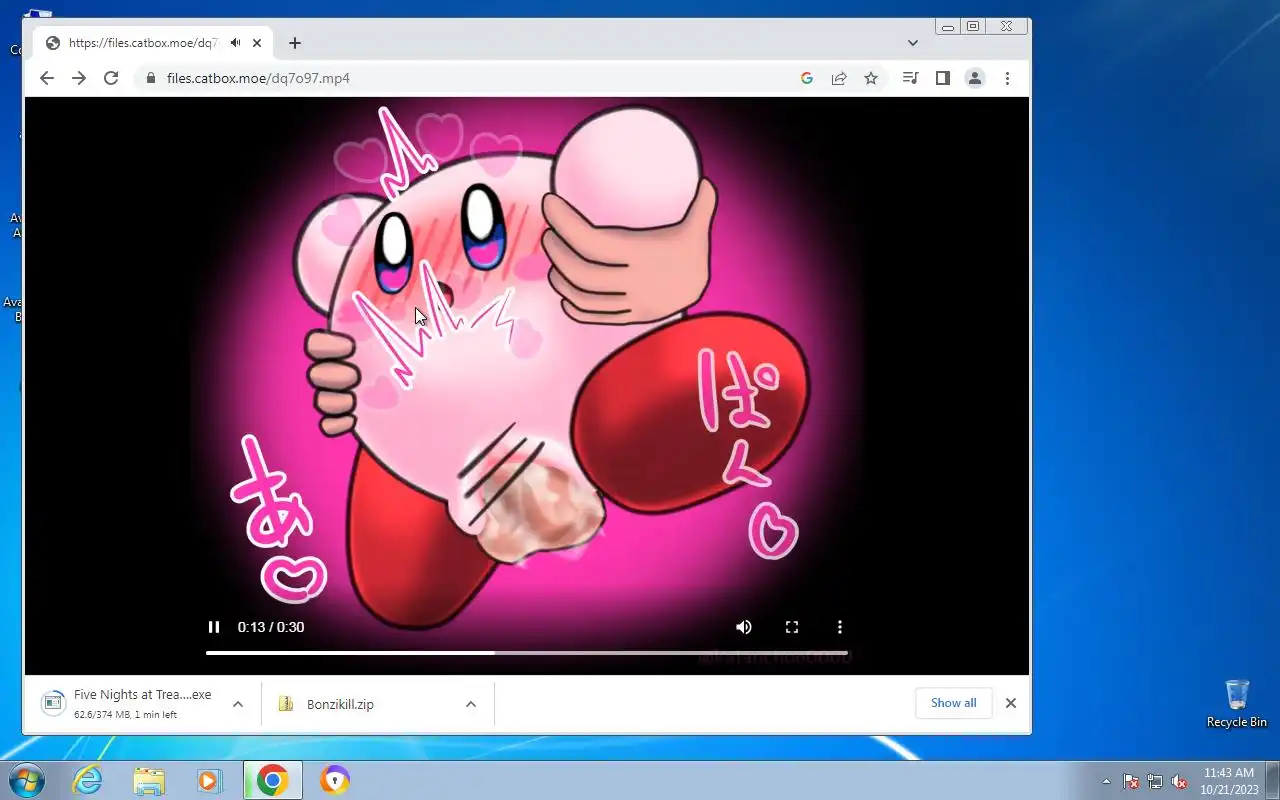
Task: Open the orange browser icon in the taskbar
Action: [334, 780]
